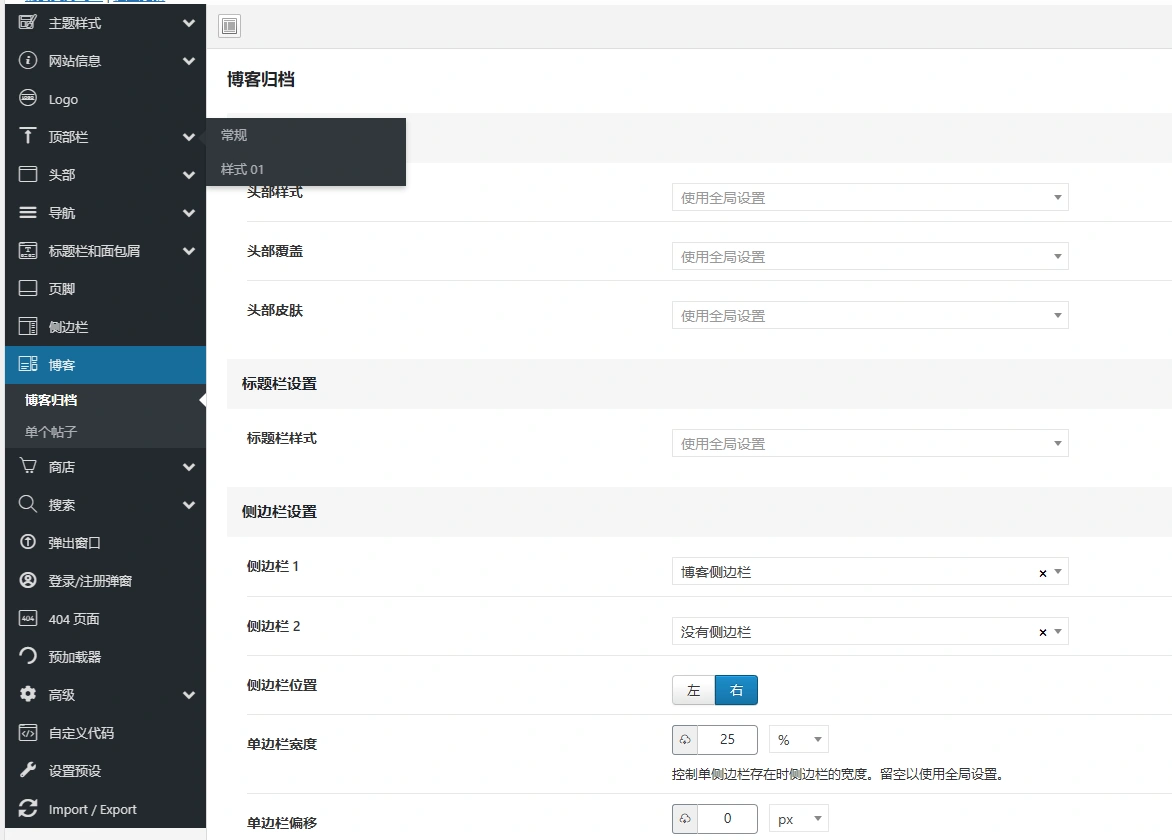The width and height of the screenshot is (1172, 840).
Task: Open the 商店 (Shop) settings
Action: [64, 466]
